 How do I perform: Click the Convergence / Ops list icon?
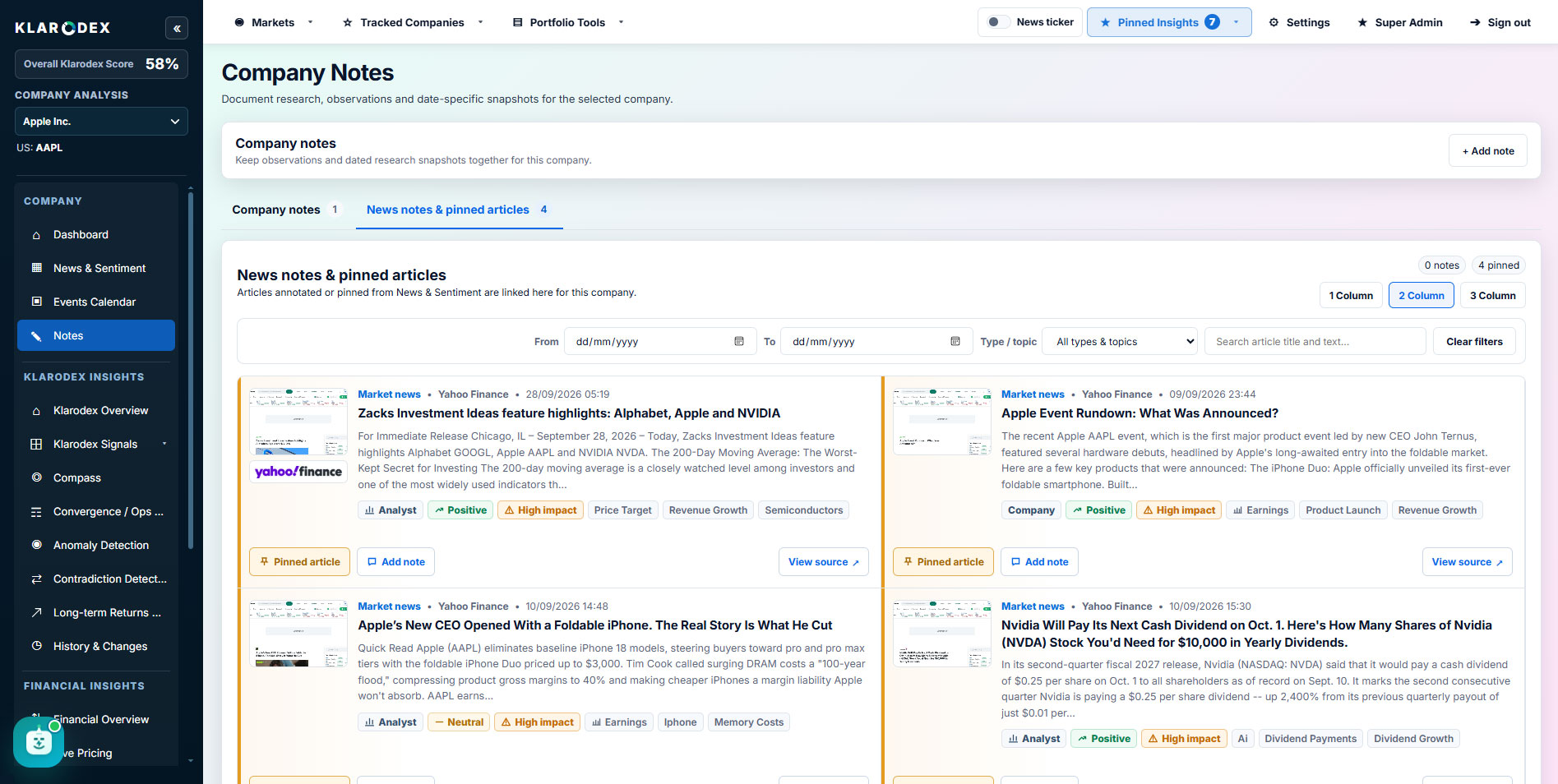[36, 511]
